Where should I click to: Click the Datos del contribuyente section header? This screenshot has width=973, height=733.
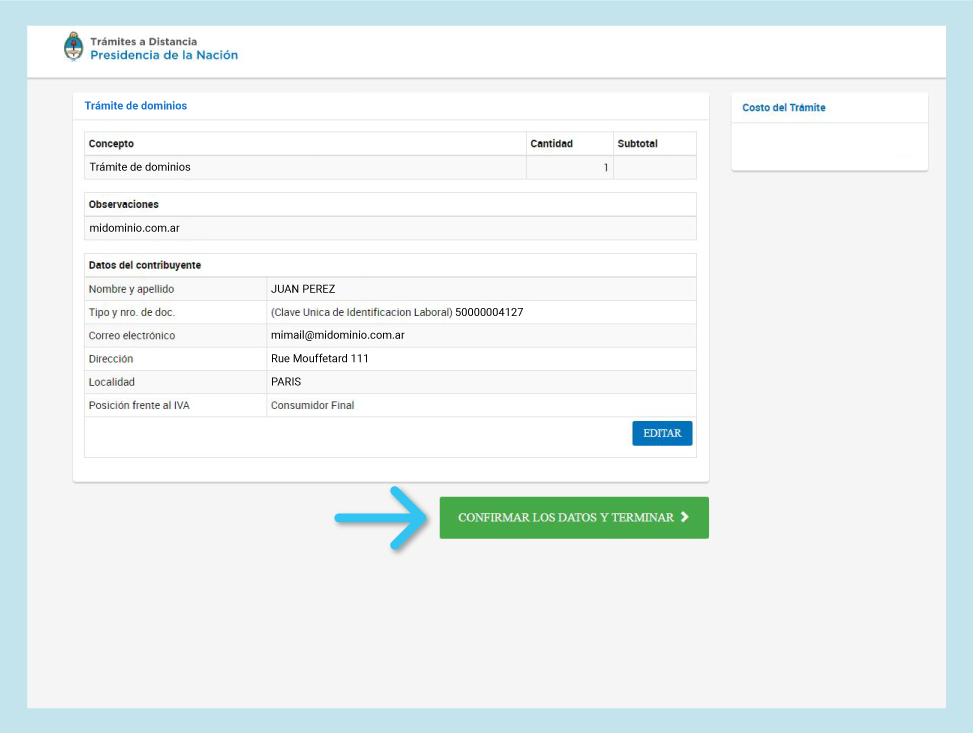144,265
